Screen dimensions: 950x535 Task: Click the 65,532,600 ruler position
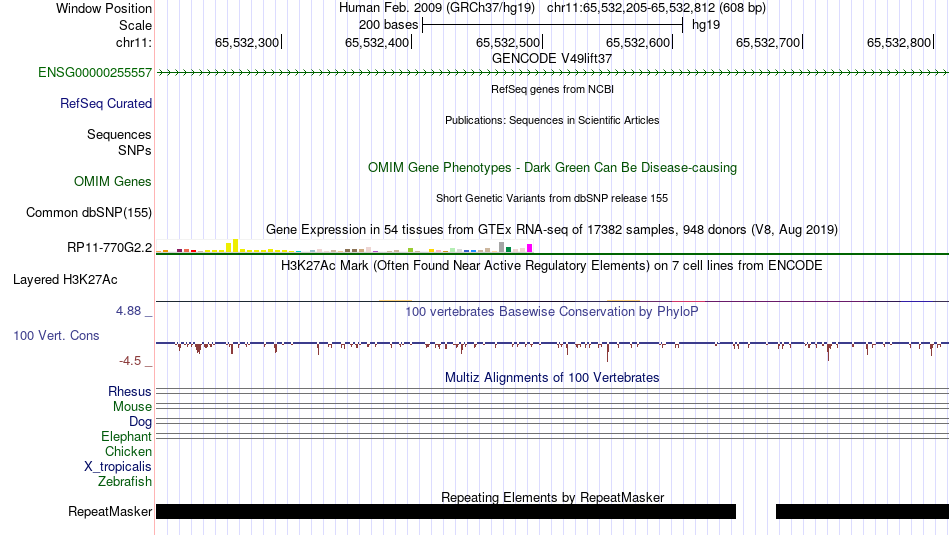[638, 43]
